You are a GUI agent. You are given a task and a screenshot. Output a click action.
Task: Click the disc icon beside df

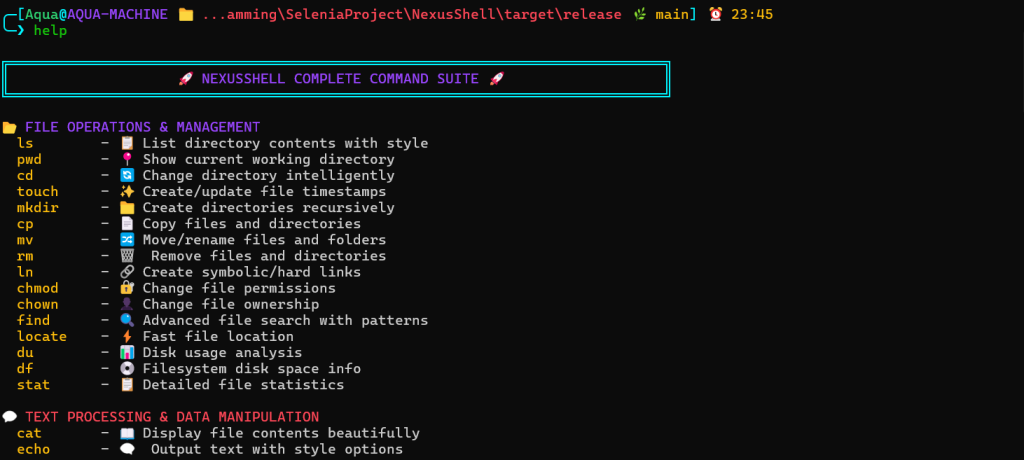(x=127, y=369)
